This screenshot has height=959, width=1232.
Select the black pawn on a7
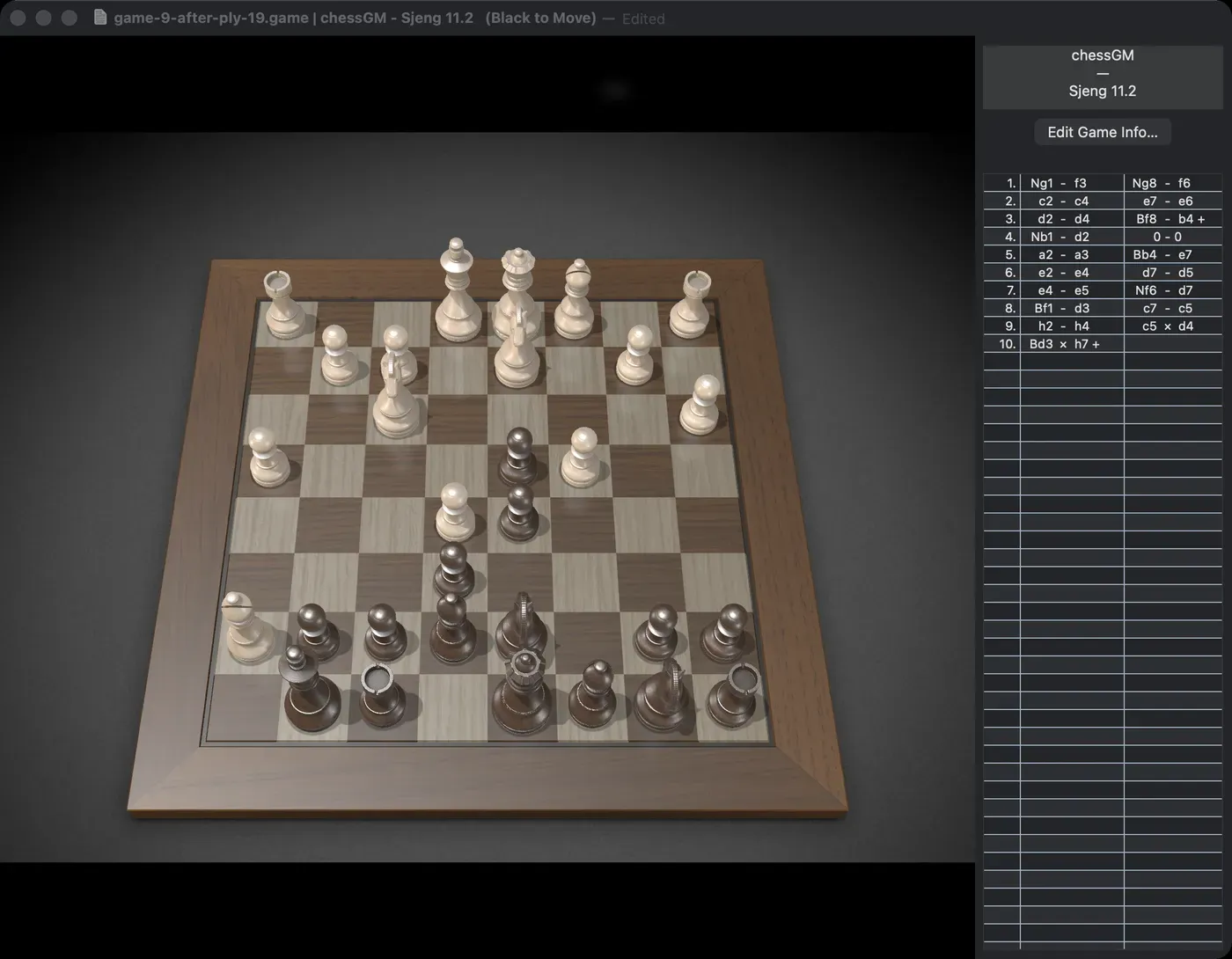click(729, 632)
